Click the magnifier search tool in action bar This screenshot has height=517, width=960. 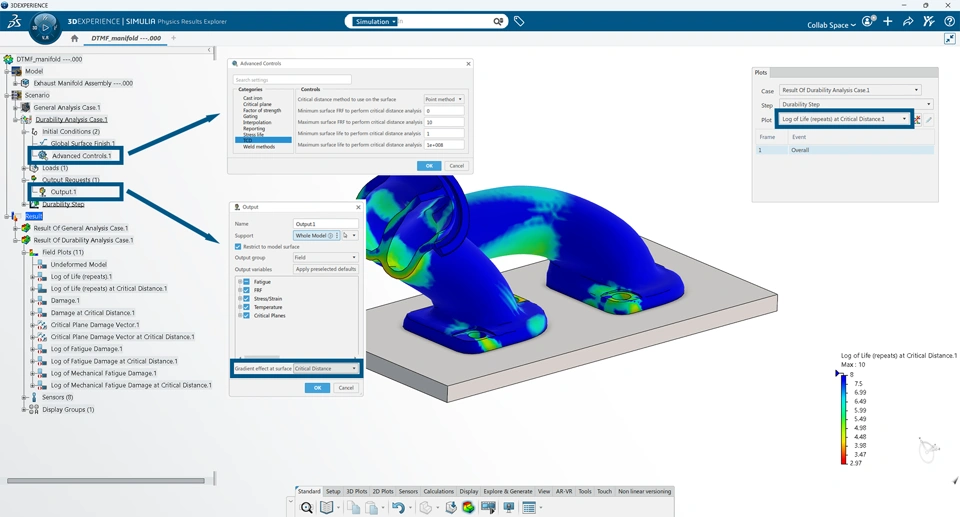pos(307,507)
